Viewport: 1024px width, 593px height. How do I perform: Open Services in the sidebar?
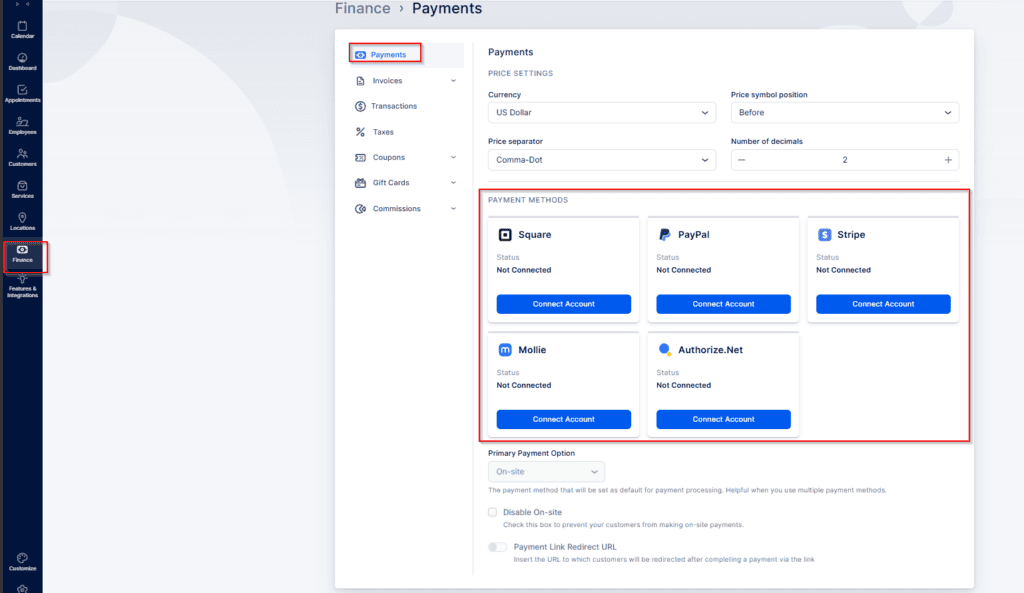click(22, 190)
